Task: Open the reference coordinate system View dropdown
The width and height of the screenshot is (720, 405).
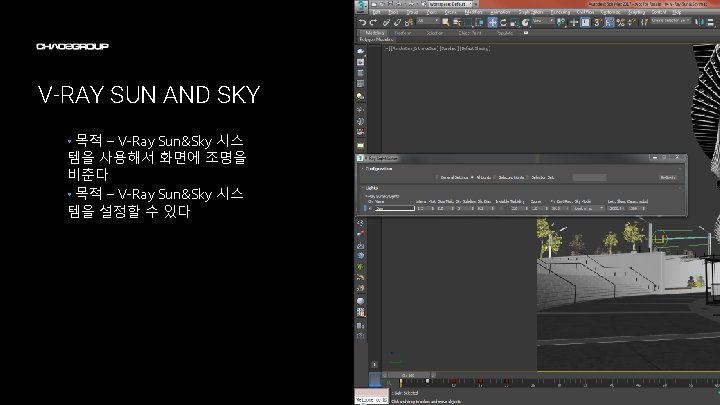Action: (x=543, y=21)
